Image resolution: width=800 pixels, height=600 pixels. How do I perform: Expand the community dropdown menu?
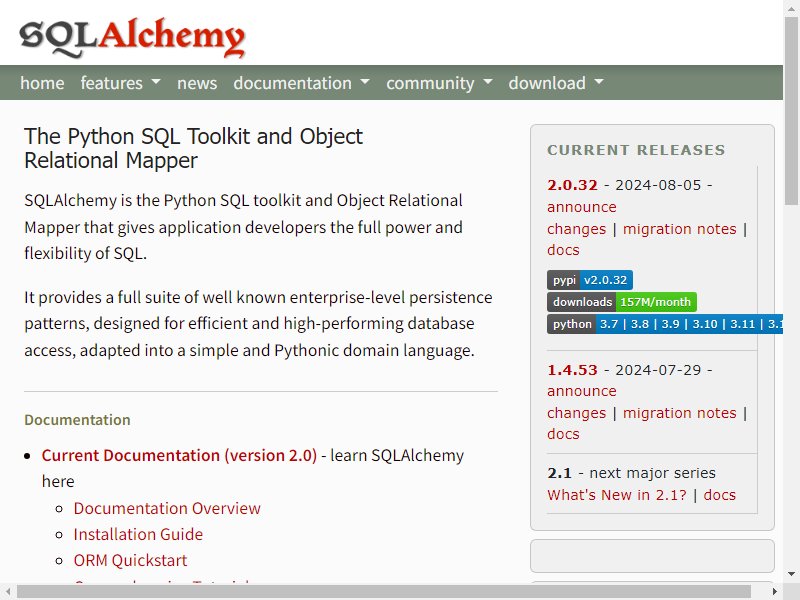point(439,83)
